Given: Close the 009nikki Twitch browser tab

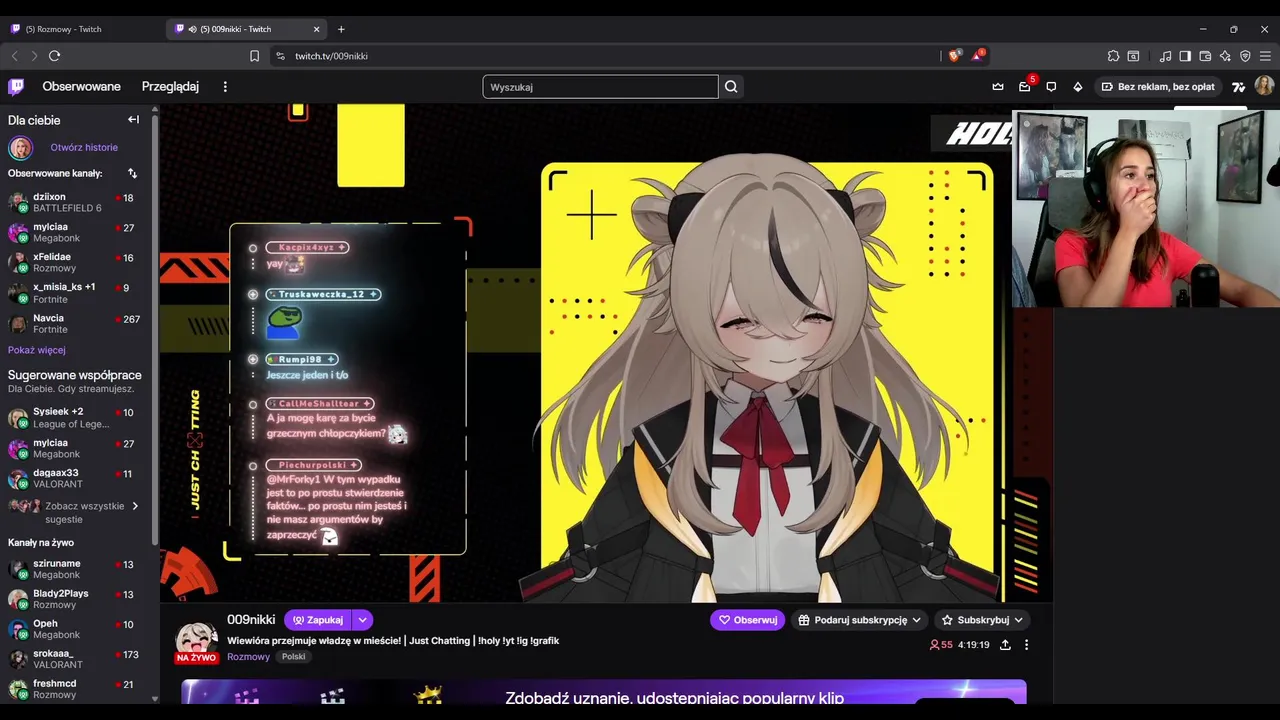Looking at the screenshot, I should [317, 29].
